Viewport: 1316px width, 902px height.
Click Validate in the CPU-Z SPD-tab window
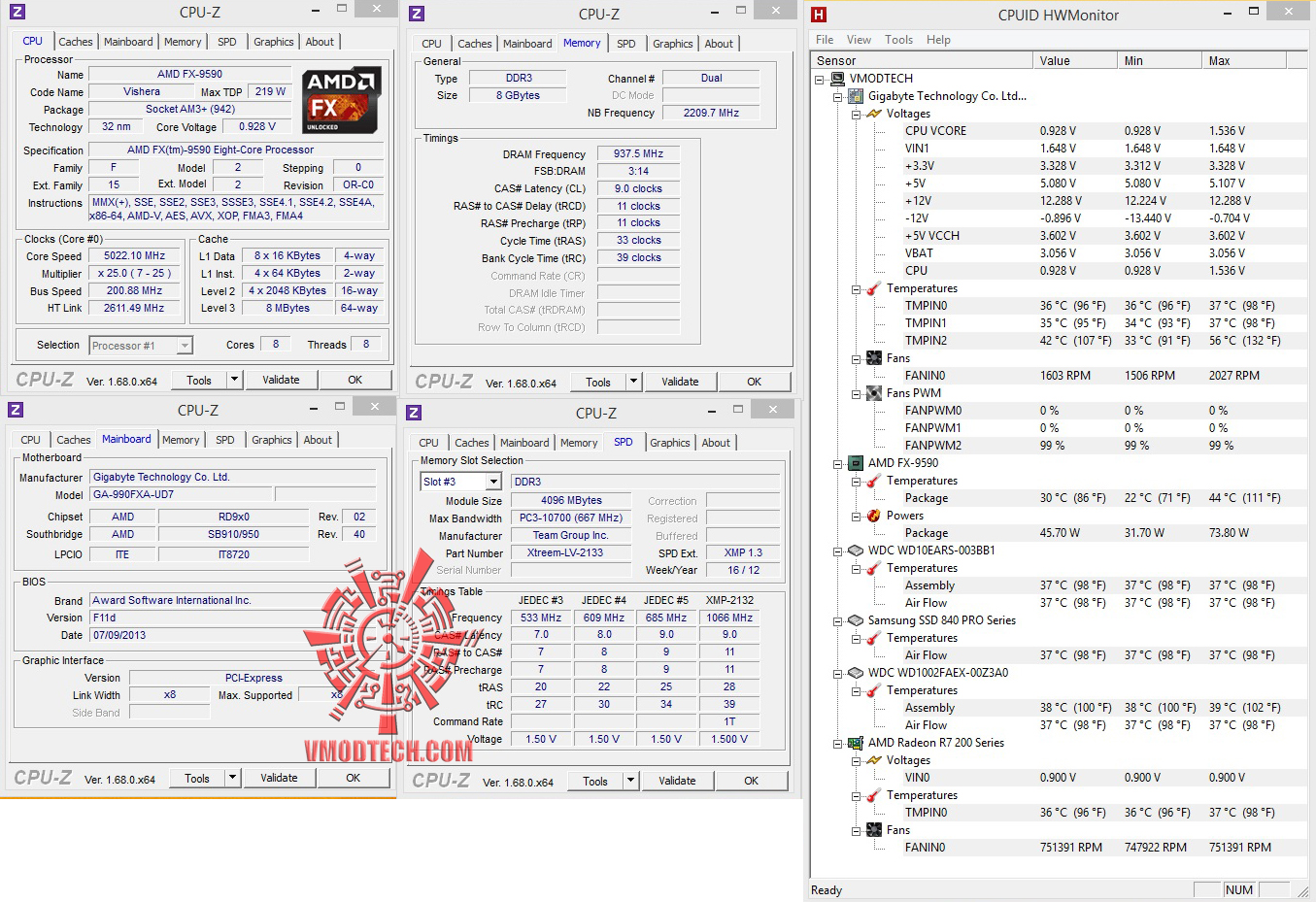coord(677,781)
